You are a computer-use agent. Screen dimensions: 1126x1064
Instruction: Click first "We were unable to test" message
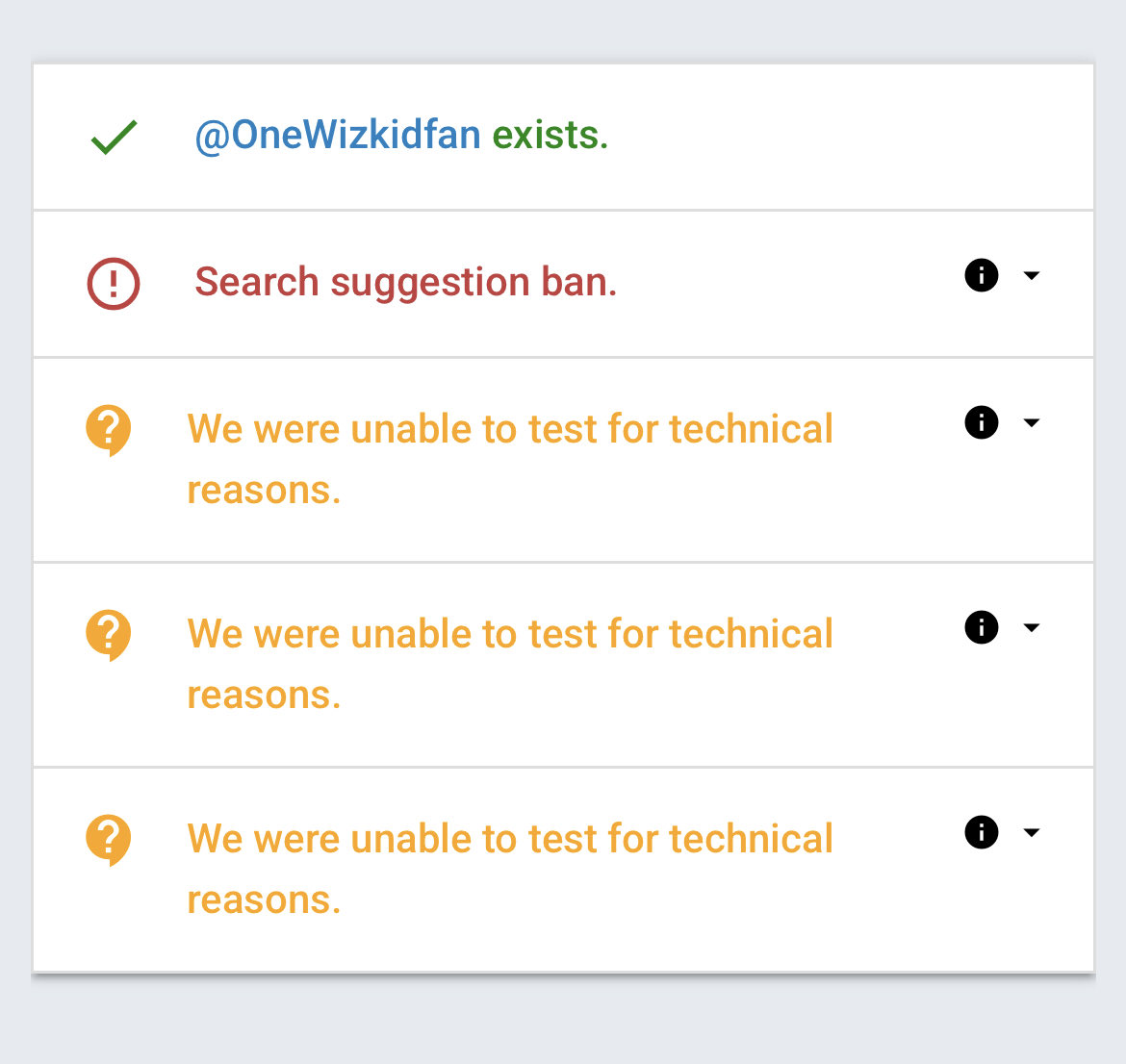pos(509,430)
